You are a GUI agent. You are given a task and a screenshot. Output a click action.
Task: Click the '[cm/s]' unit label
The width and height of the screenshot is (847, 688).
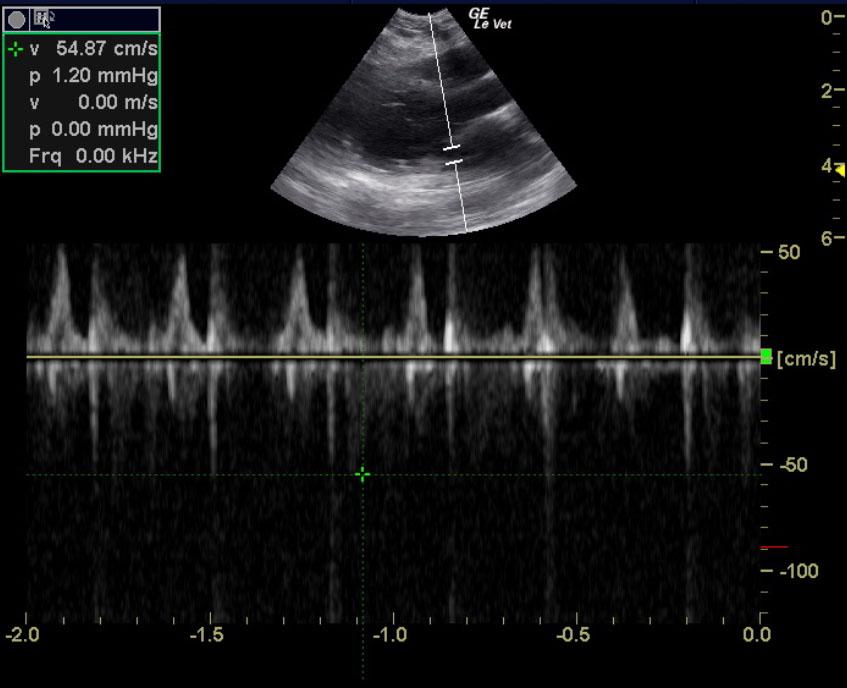[806, 359]
